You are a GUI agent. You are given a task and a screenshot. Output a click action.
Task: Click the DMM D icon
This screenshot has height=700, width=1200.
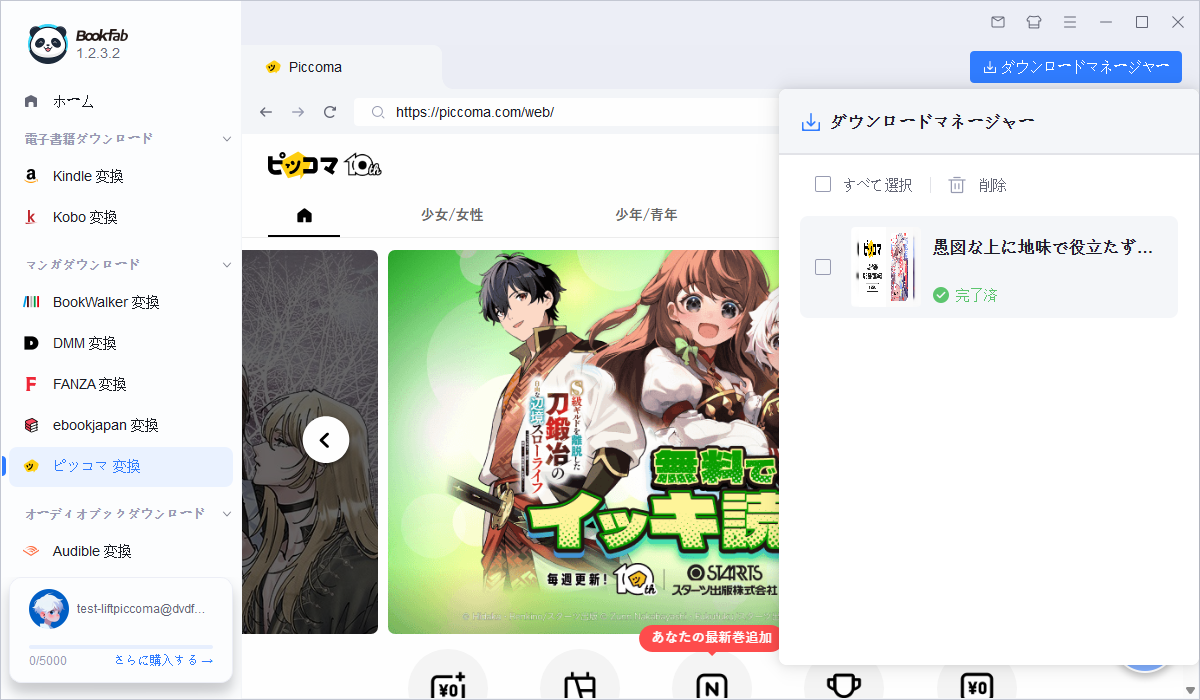tap(31, 343)
